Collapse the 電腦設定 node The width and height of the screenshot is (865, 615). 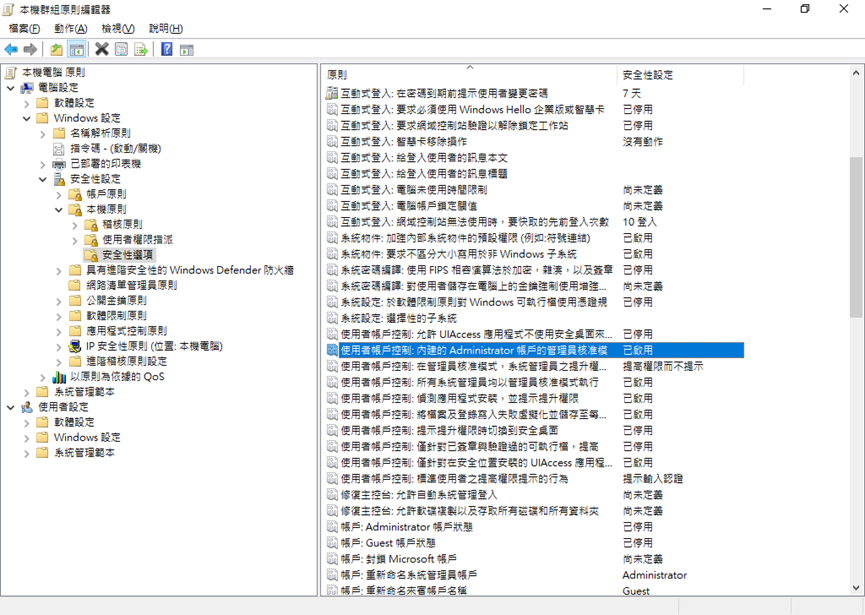click(x=10, y=88)
